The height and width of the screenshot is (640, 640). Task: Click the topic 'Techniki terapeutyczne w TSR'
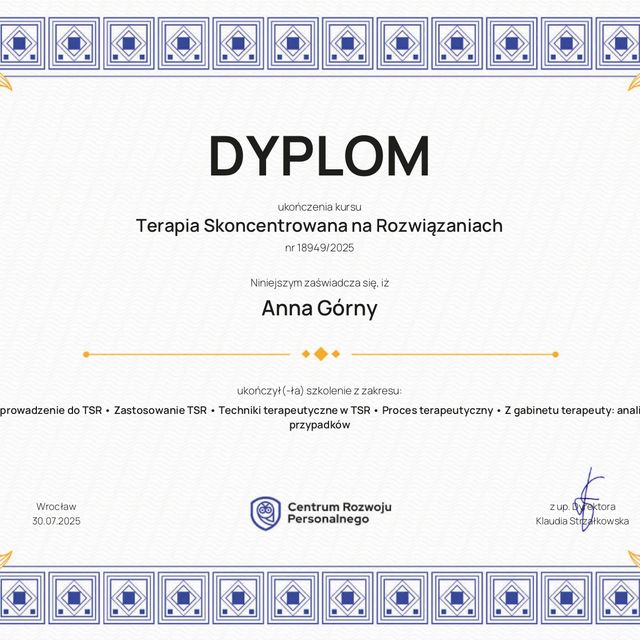pos(294,410)
